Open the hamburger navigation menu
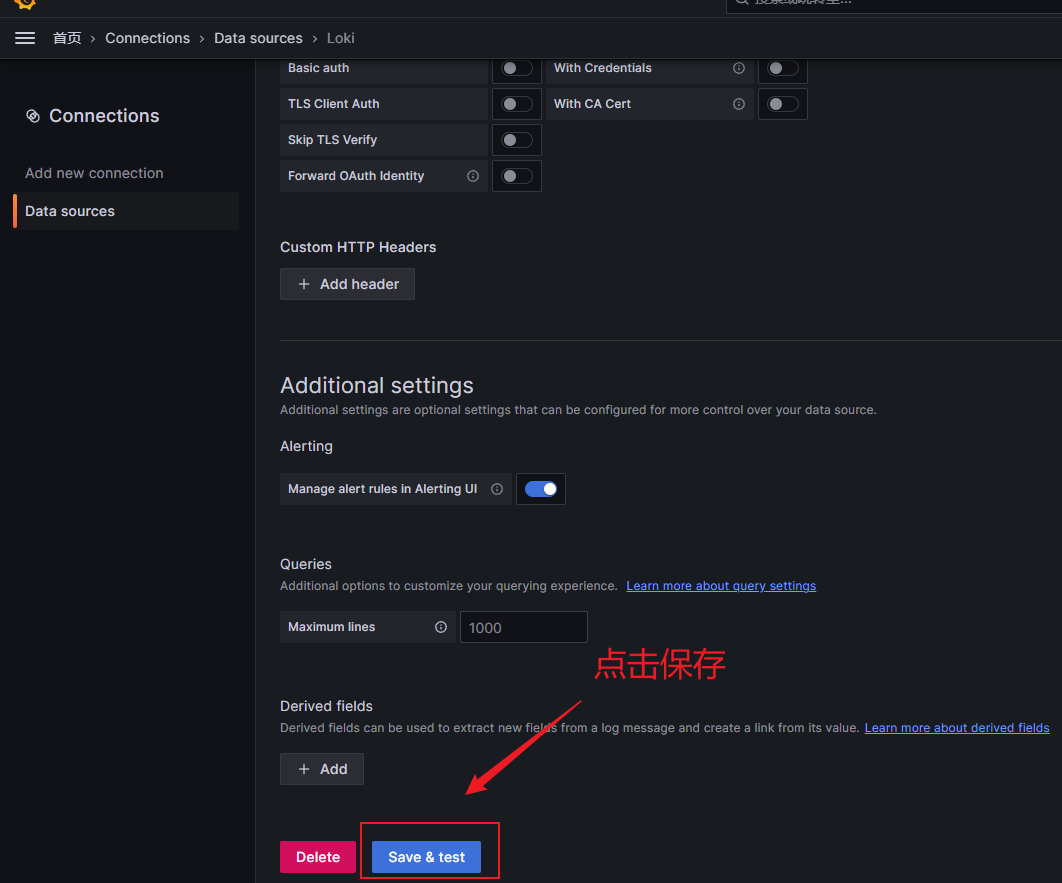 pyautogui.click(x=25, y=38)
